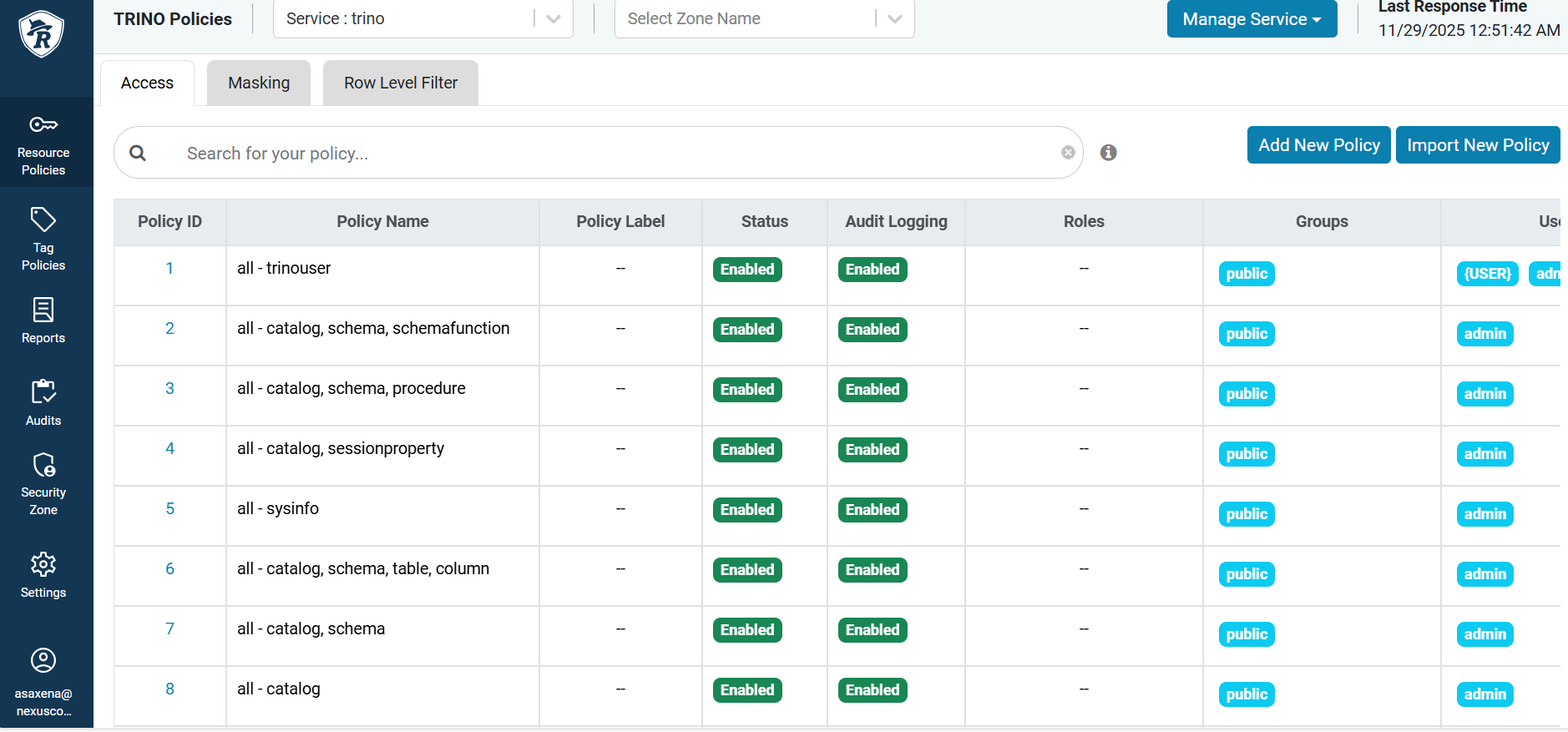The width and height of the screenshot is (1568, 732).
Task: Open Resource Policies key icon
Action: click(43, 125)
